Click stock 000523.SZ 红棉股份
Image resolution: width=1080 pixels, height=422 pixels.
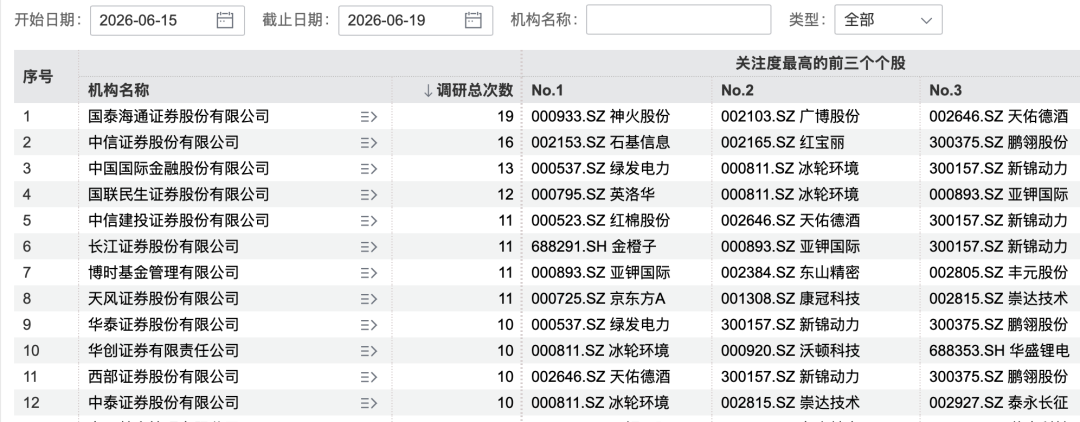[601, 221]
